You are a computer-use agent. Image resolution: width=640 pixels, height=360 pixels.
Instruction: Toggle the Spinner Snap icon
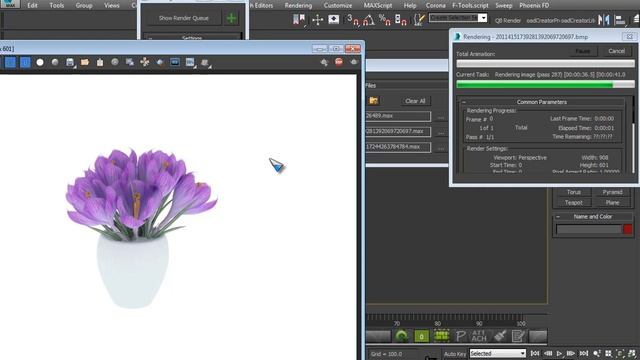pyautogui.click(x=400, y=19)
